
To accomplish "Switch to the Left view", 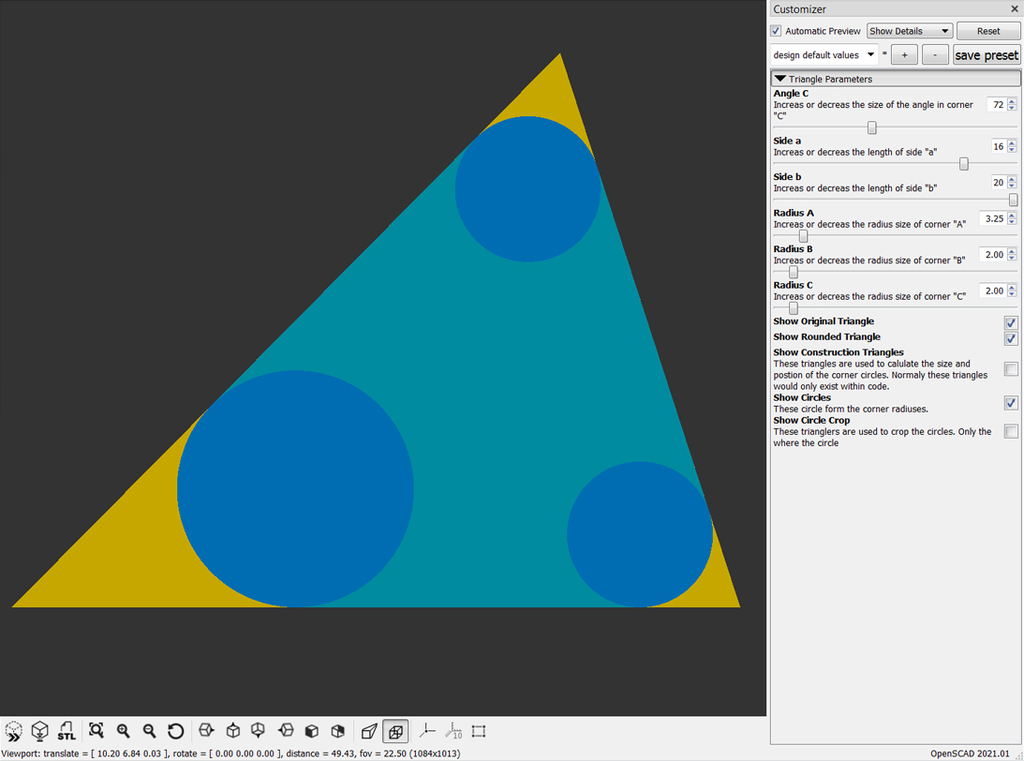I will click(x=285, y=731).
